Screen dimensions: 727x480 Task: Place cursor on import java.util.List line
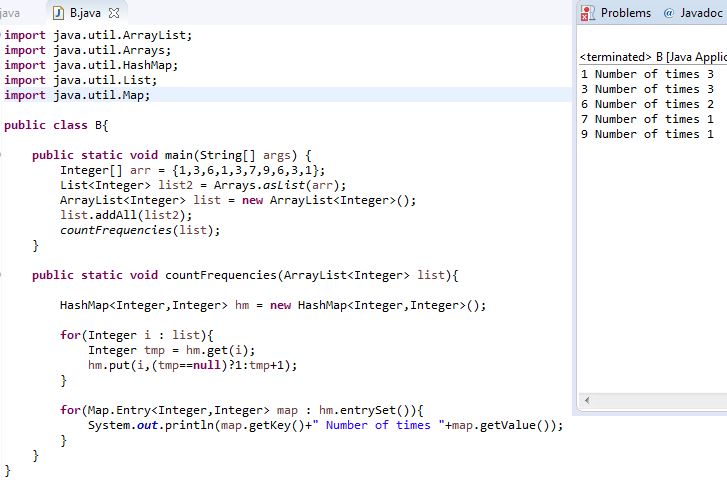[x=81, y=80]
